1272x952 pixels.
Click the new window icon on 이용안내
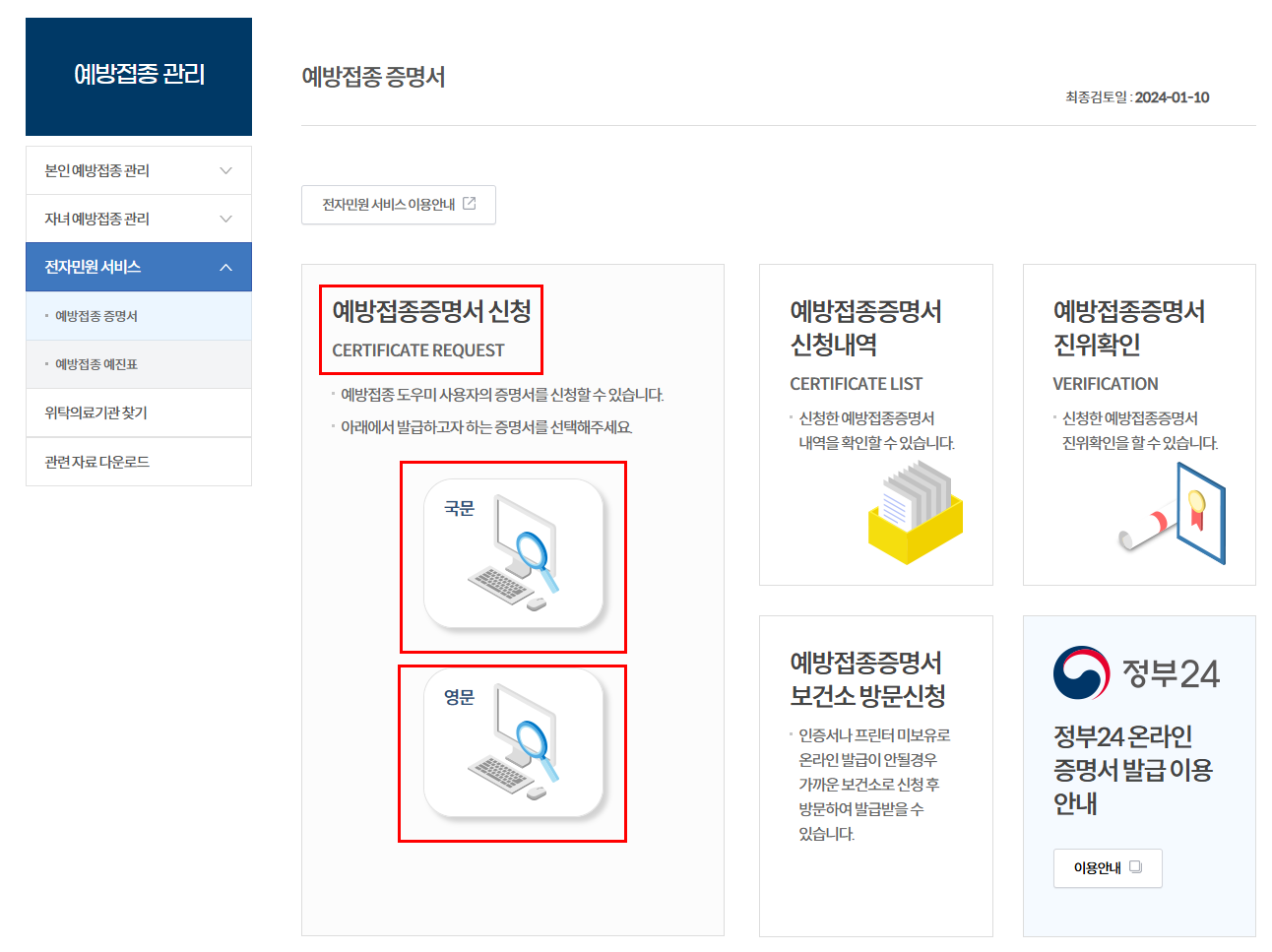tap(1135, 867)
